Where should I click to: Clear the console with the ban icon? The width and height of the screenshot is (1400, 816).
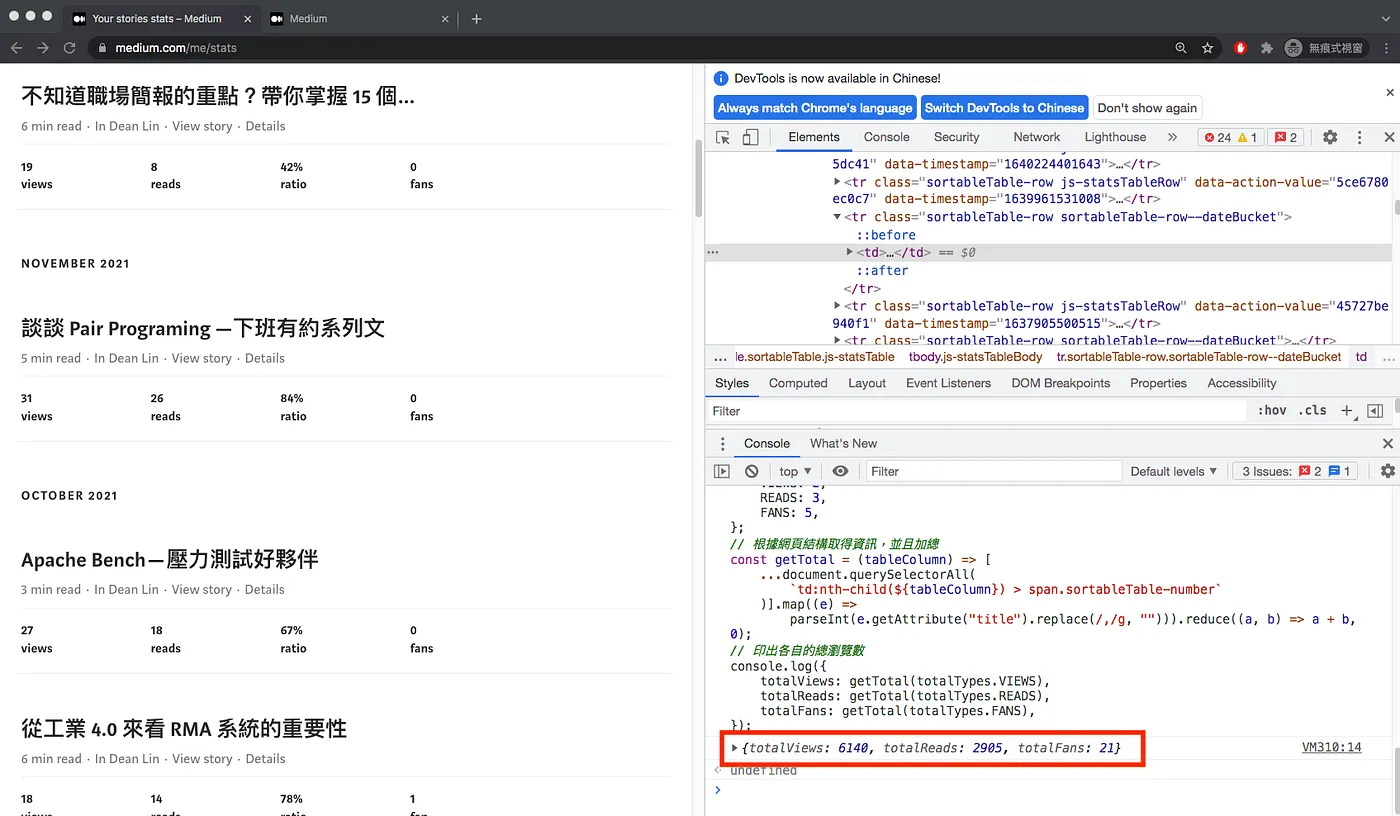(x=752, y=471)
